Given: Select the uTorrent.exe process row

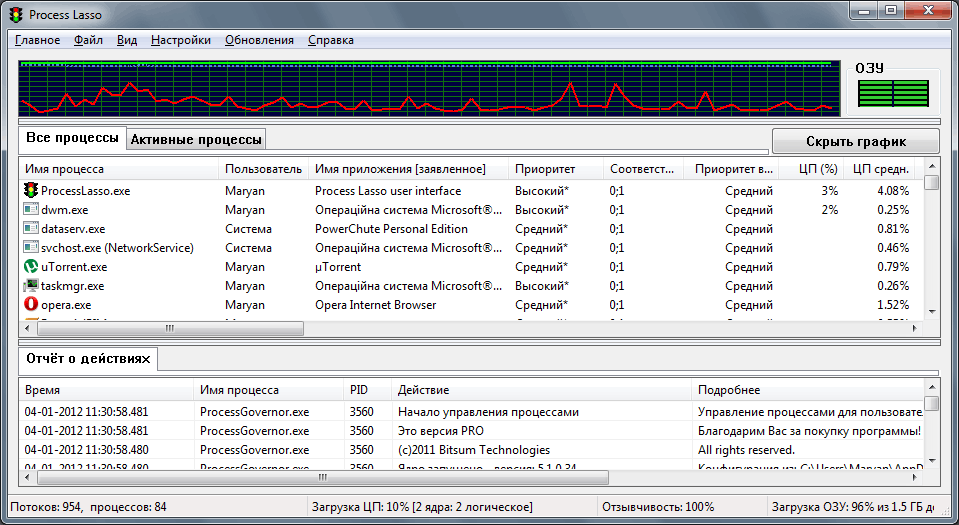Looking at the screenshot, I should tap(472, 267).
